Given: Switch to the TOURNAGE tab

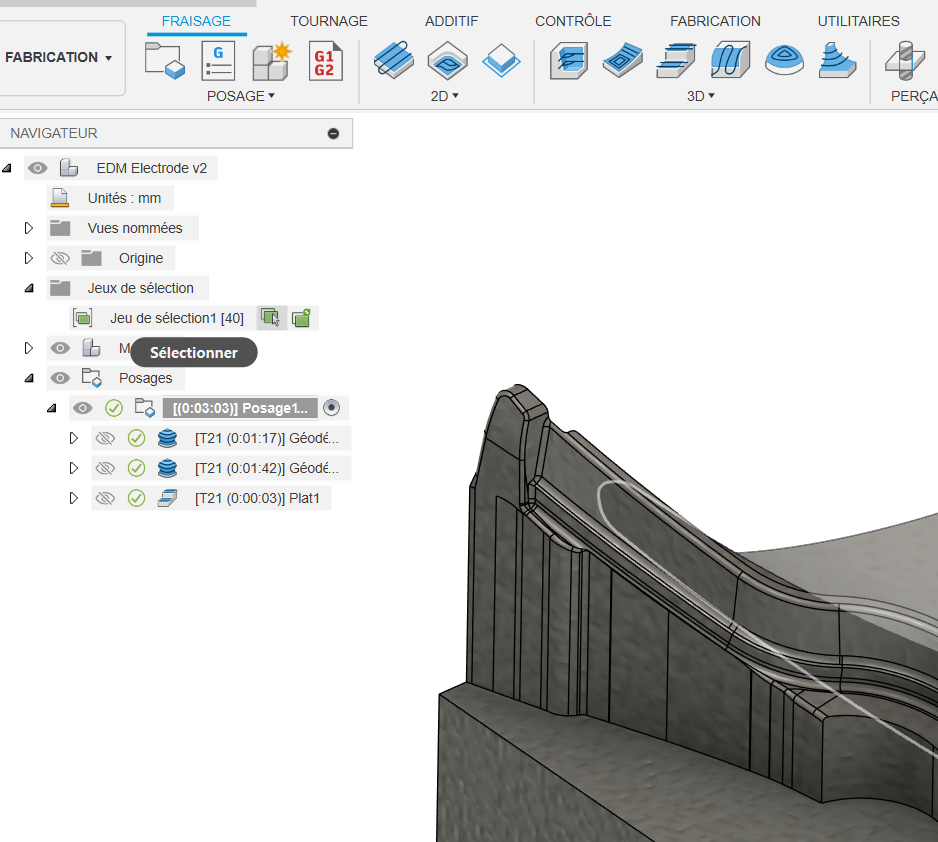Looking at the screenshot, I should tap(329, 21).
